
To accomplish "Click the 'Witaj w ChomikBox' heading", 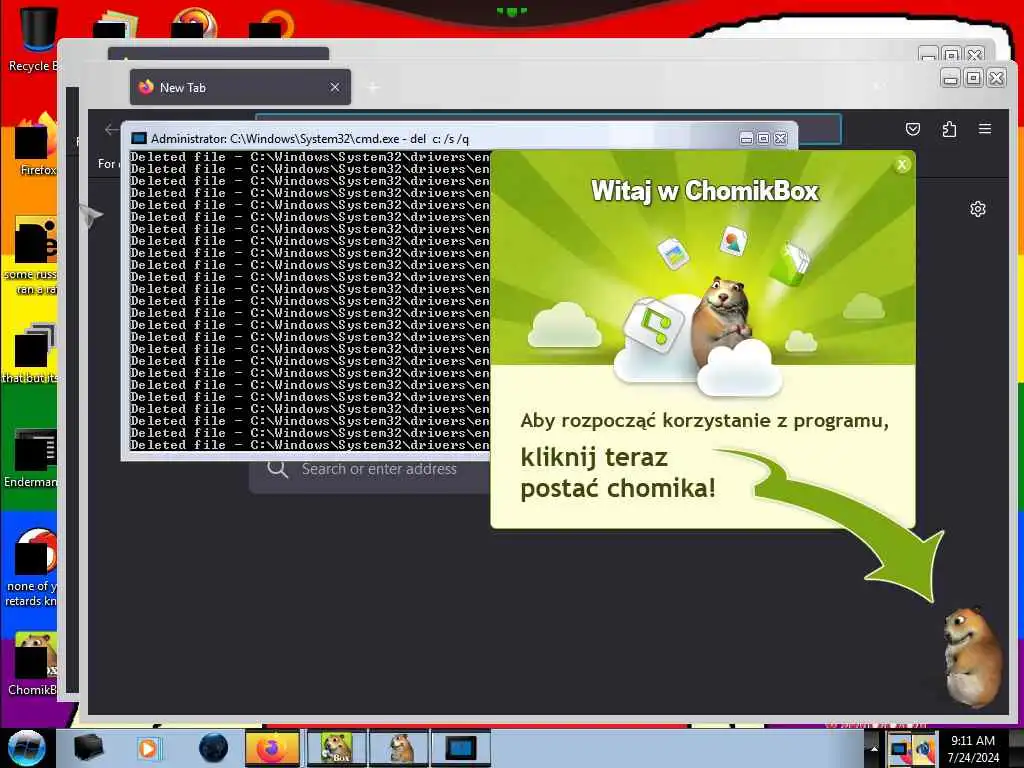I will click(x=705, y=191).
